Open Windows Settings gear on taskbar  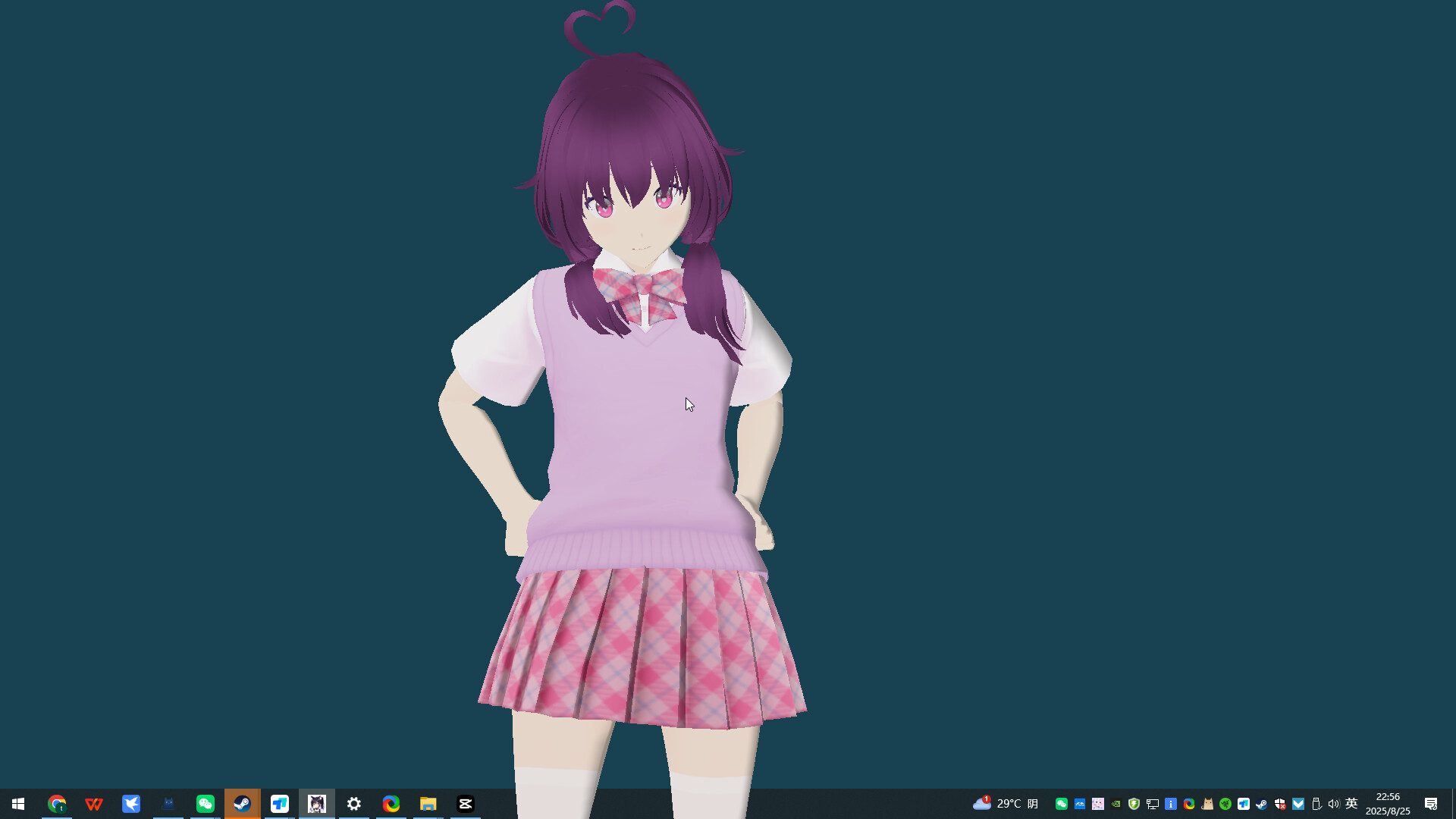[x=354, y=804]
